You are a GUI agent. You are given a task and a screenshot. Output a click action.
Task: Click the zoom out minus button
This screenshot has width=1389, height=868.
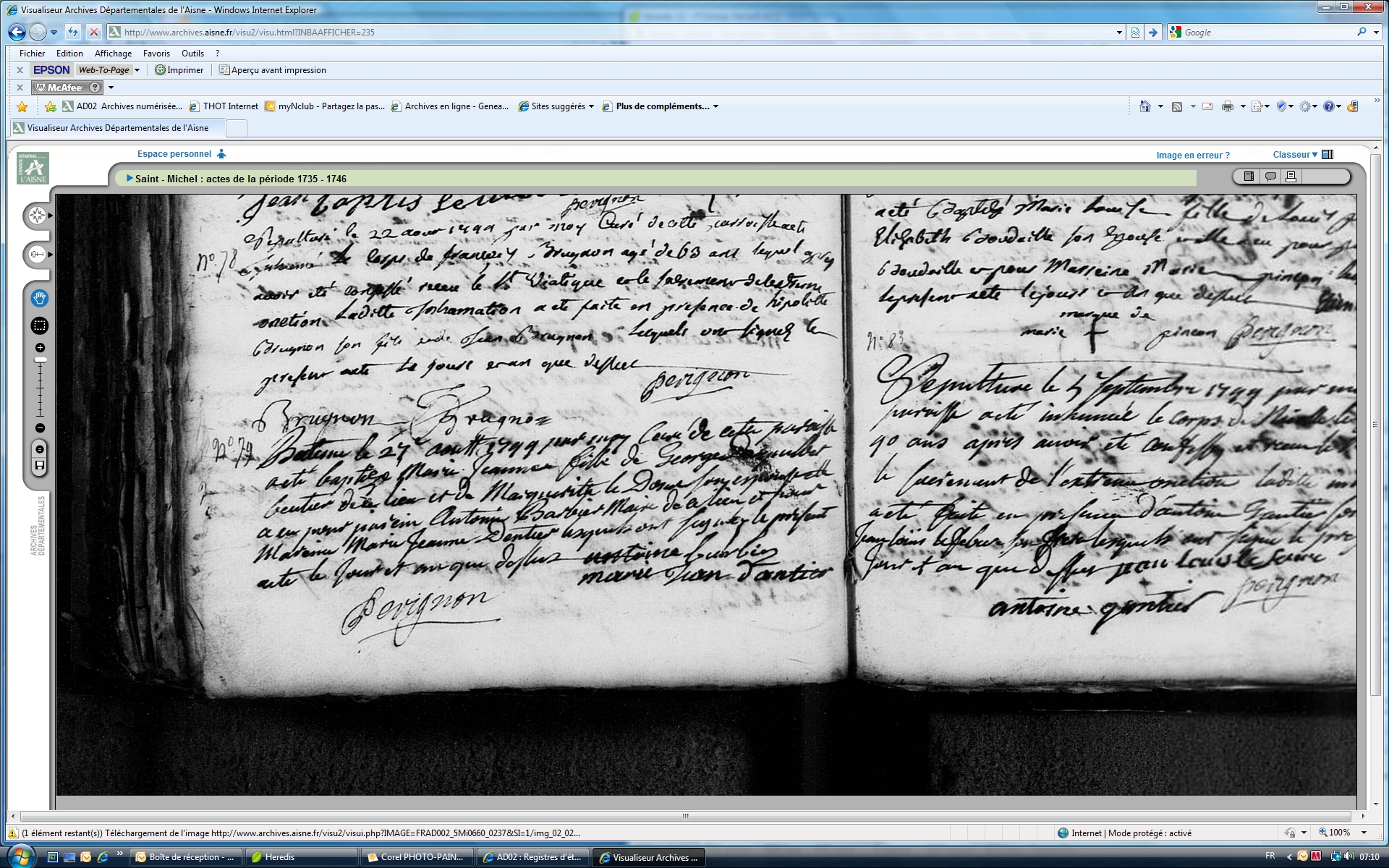coord(40,428)
